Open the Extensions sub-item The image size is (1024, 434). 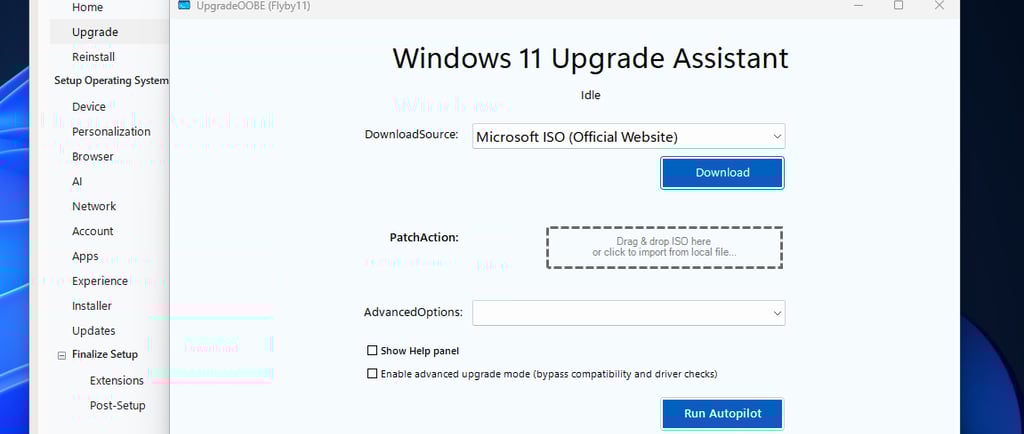pyautogui.click(x=117, y=380)
